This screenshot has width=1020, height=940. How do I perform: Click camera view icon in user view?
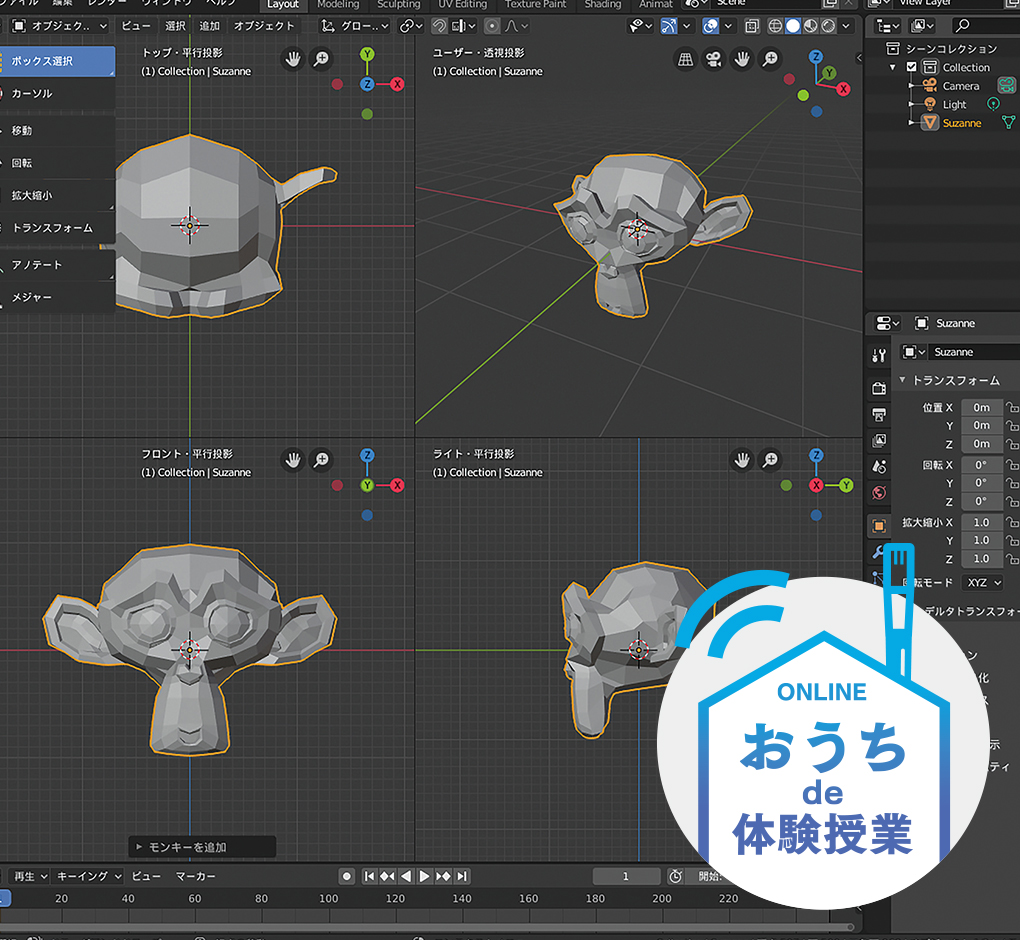coord(714,59)
